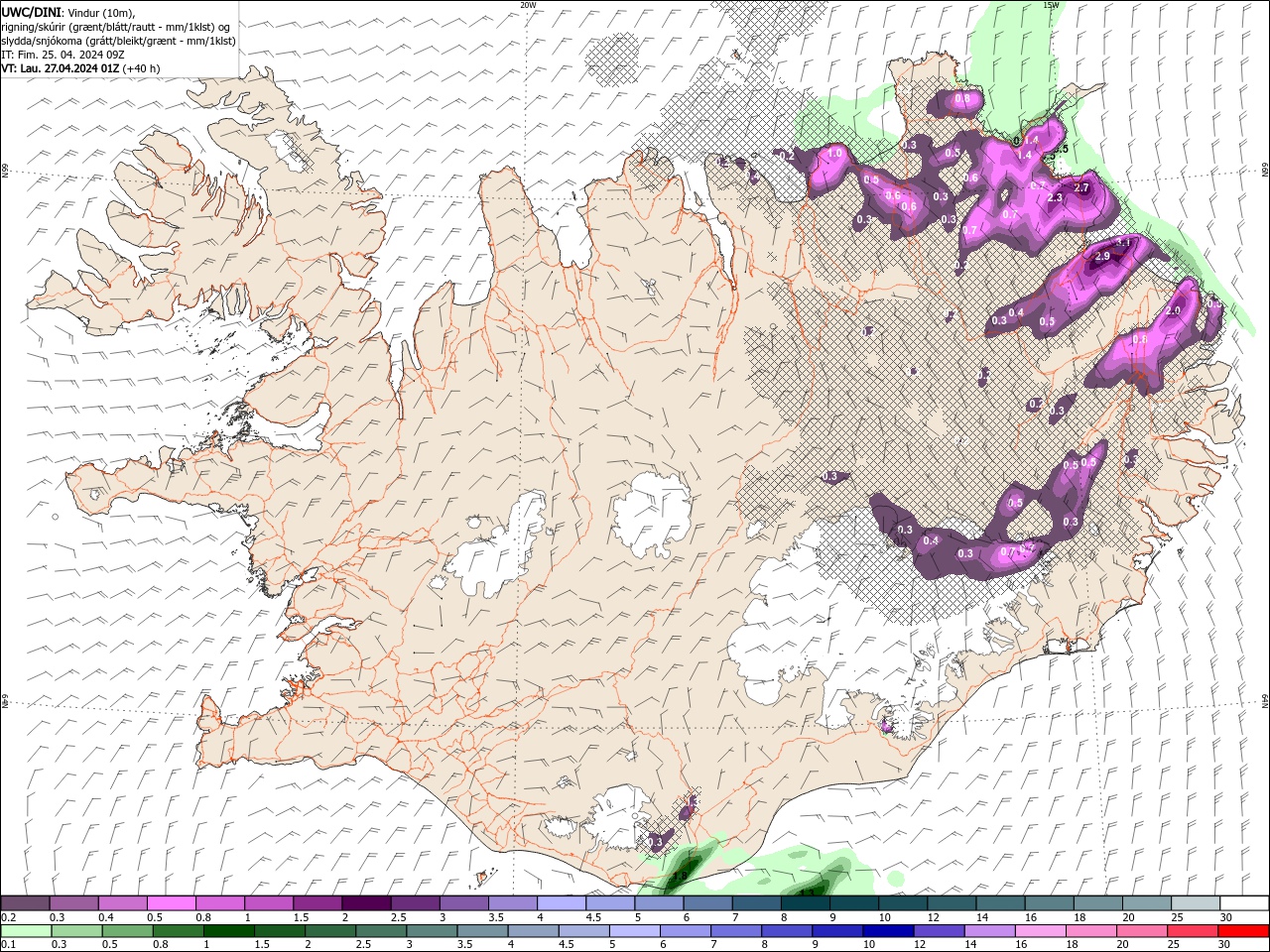
Task: Pick the deep blue 10–12 lower legend swatch
Action: click(x=888, y=931)
